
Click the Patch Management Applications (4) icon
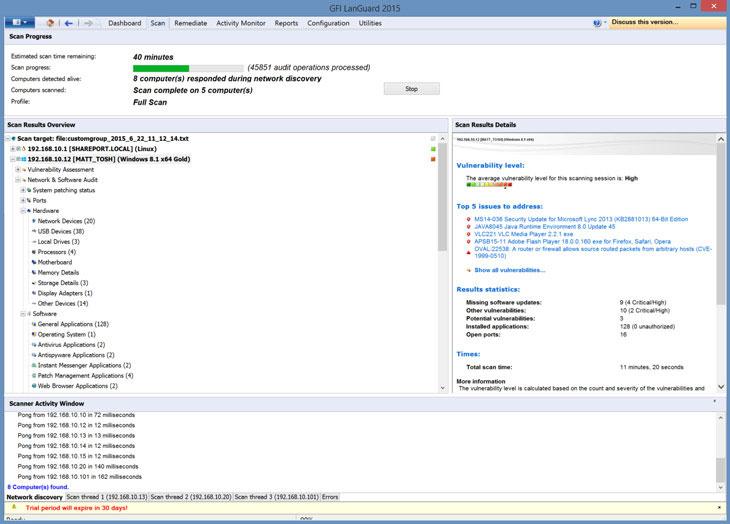click(x=34, y=376)
